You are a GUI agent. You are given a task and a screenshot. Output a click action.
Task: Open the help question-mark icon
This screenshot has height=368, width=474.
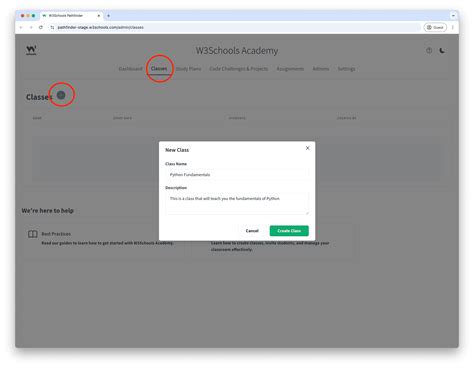coord(429,51)
